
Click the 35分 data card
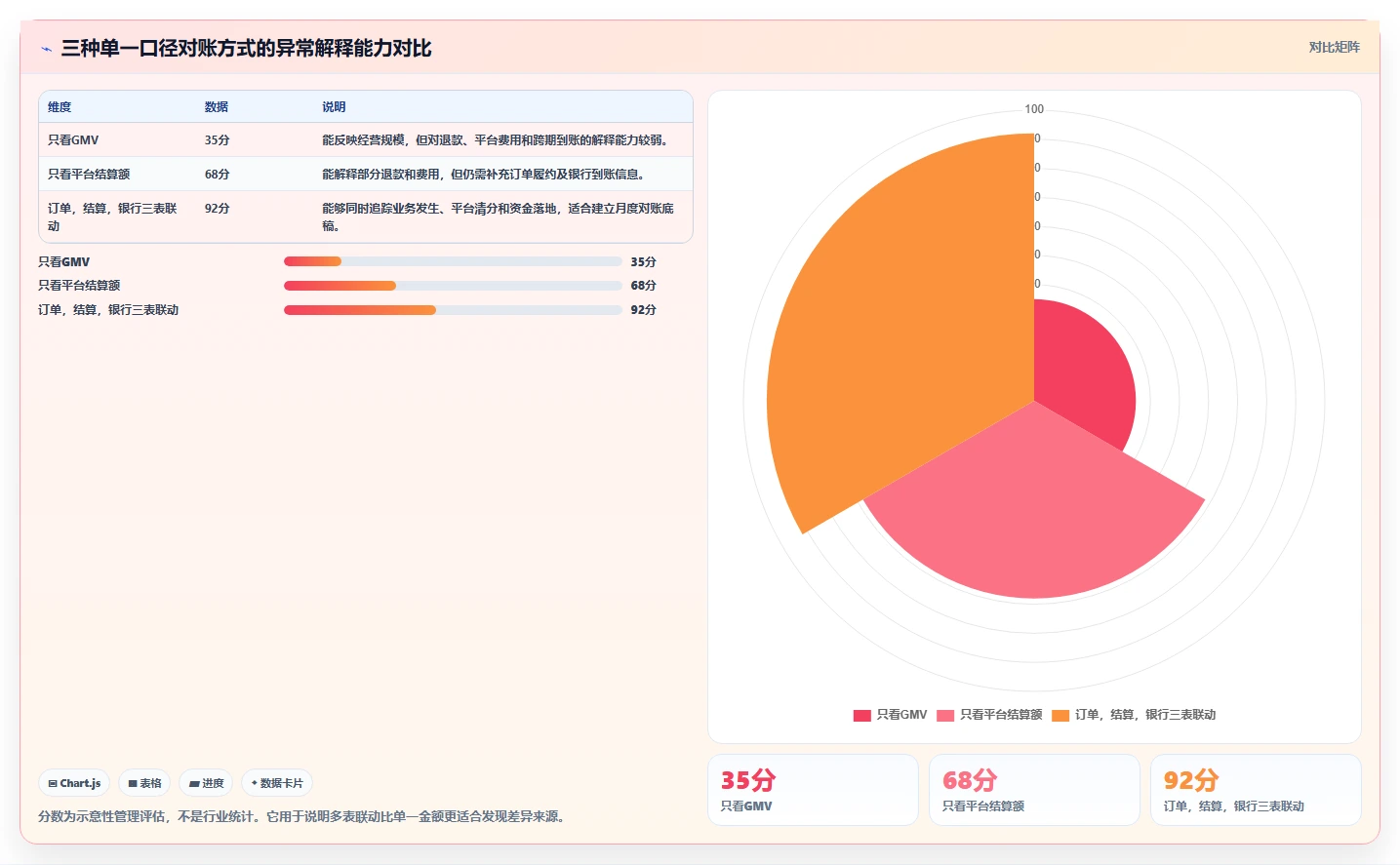coord(813,790)
